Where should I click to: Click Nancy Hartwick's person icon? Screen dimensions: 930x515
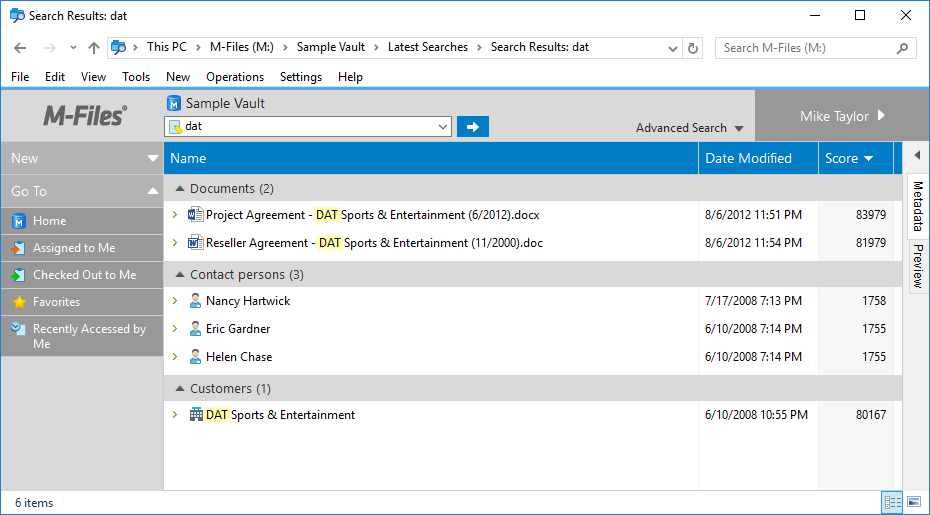click(195, 301)
